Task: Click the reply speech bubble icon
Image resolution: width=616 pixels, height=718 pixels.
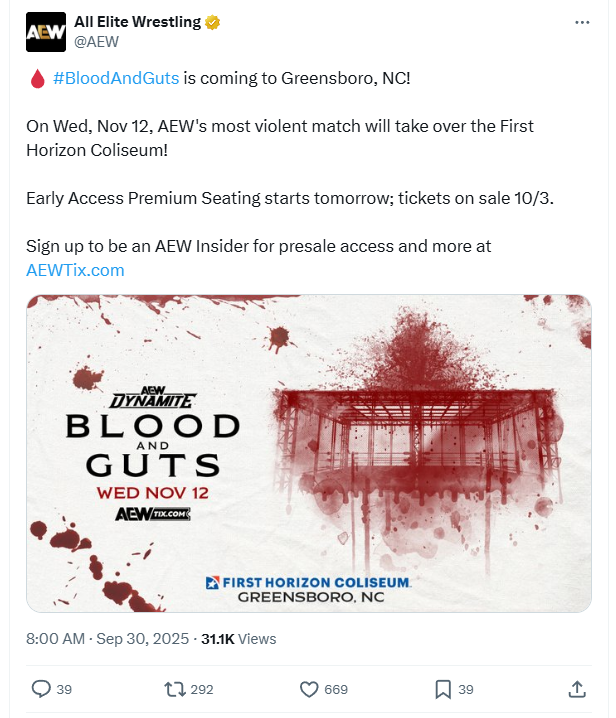Action: [41, 689]
